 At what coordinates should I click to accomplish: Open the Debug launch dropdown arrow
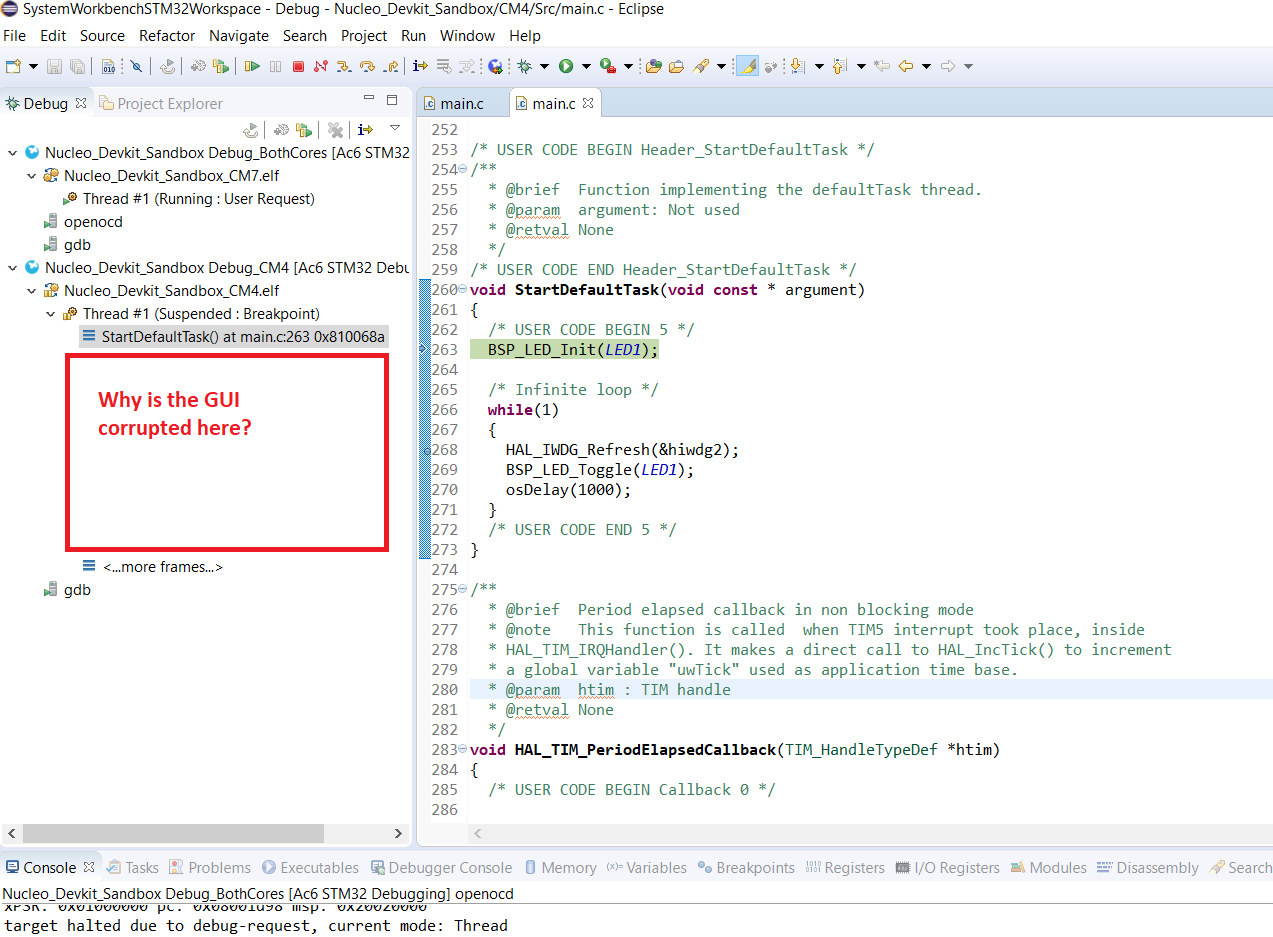pos(544,66)
